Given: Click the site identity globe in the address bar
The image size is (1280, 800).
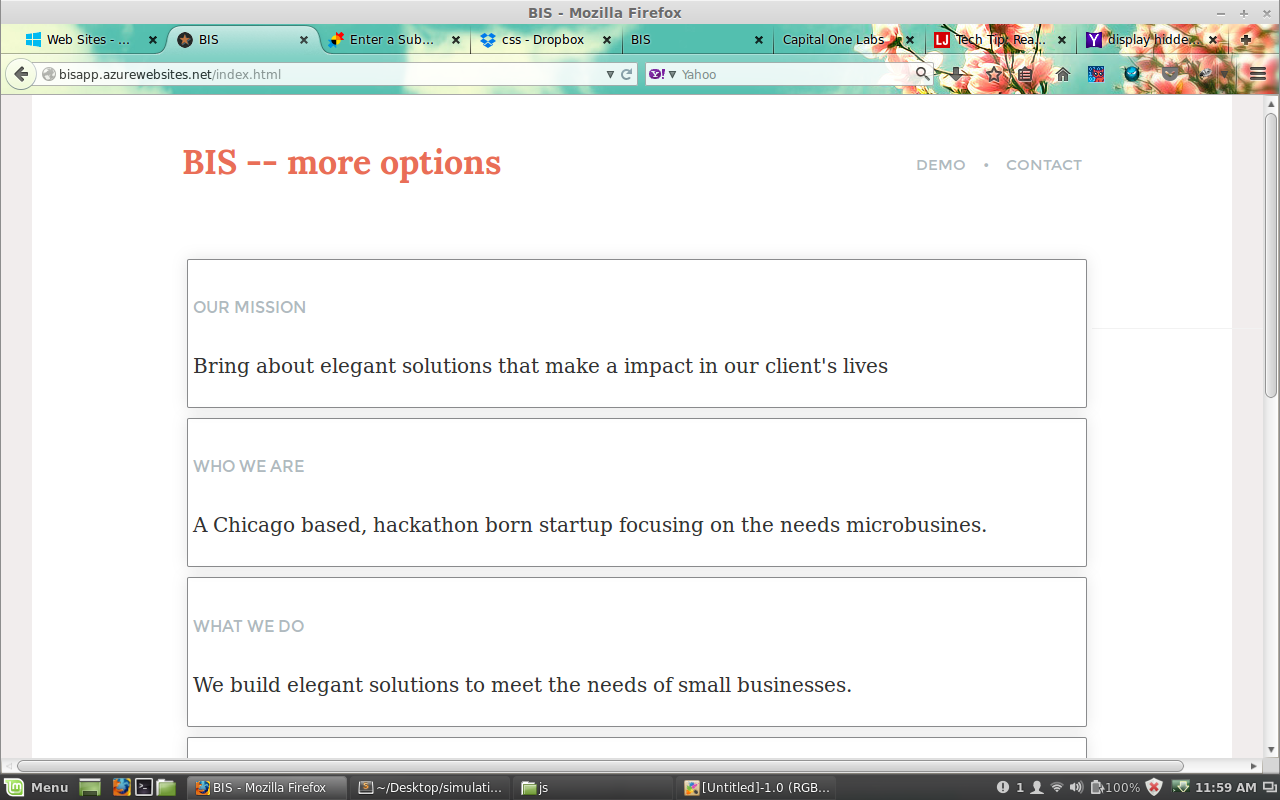Looking at the screenshot, I should pyautogui.click(x=48, y=74).
